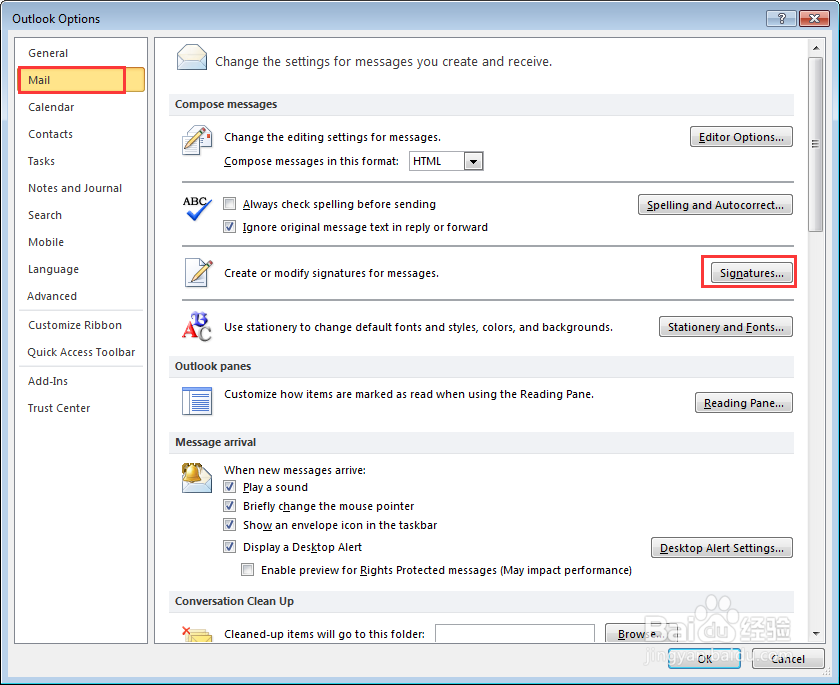840x685 pixels.
Task: Click the Editor Options button
Action: point(741,137)
